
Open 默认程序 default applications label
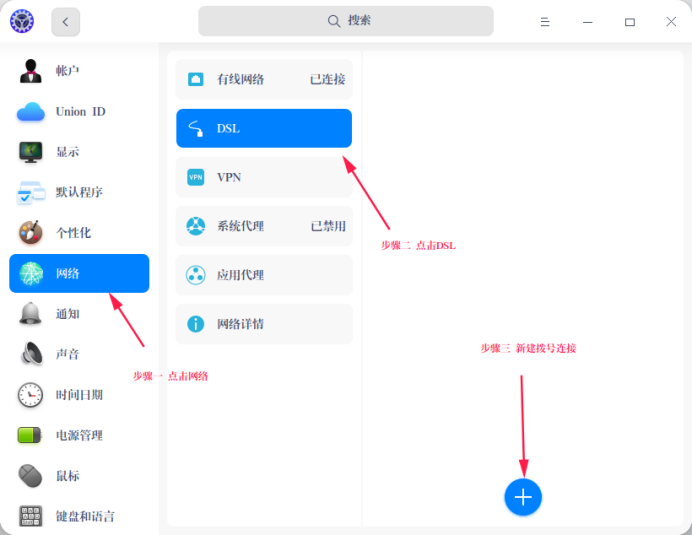pyautogui.click(x=79, y=192)
